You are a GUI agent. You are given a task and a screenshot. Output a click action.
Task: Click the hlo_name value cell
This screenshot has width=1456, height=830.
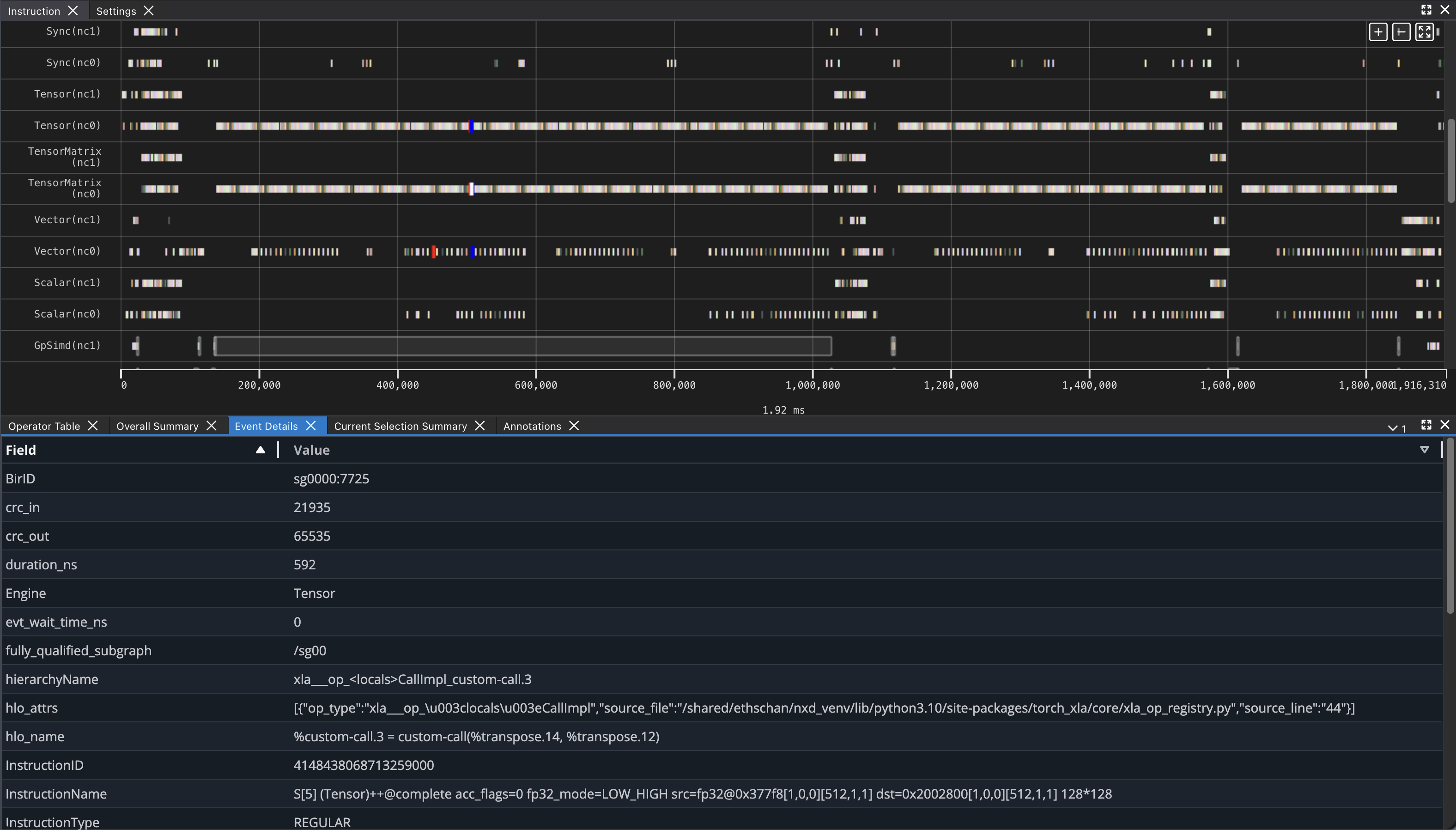[476, 737]
